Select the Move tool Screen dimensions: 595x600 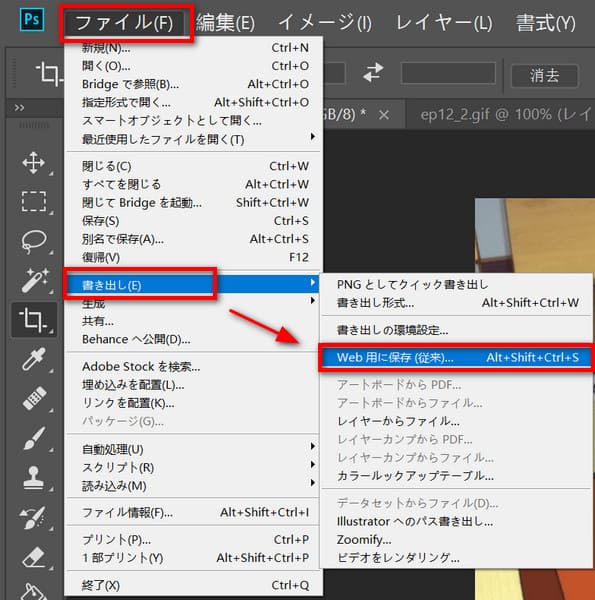[x=33, y=163]
